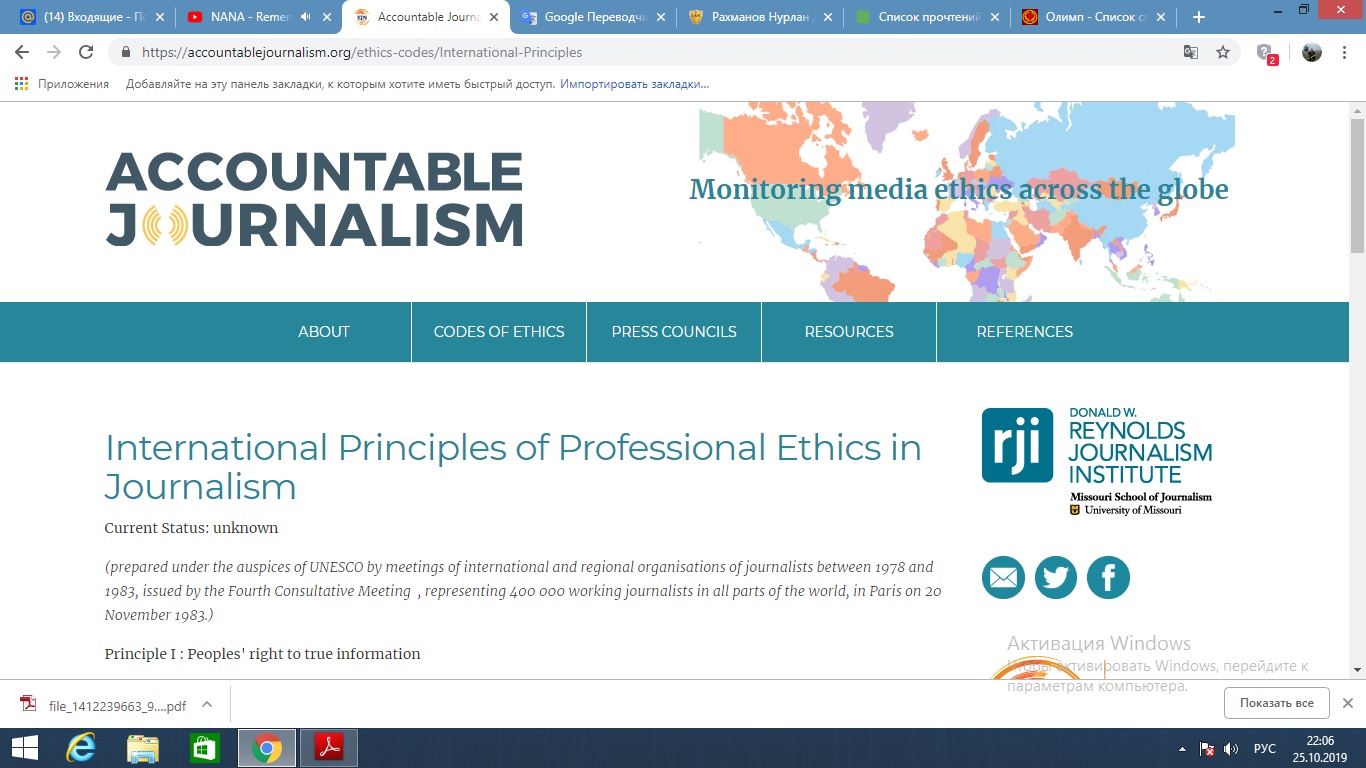Show hidden system tray icons arrow
This screenshot has width=1366, height=768.
[1183, 748]
